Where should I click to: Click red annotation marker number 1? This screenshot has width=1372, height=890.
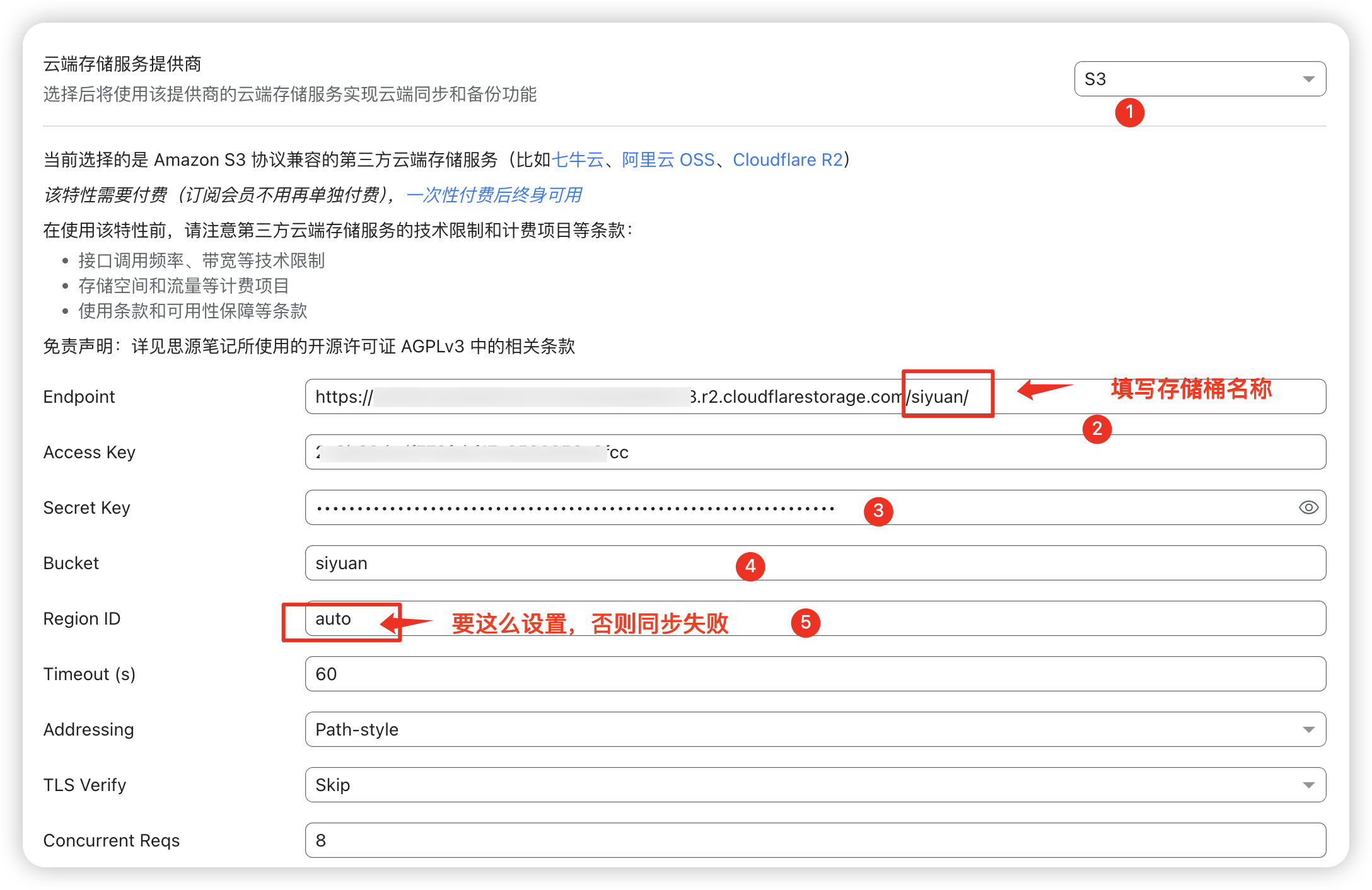[1129, 113]
